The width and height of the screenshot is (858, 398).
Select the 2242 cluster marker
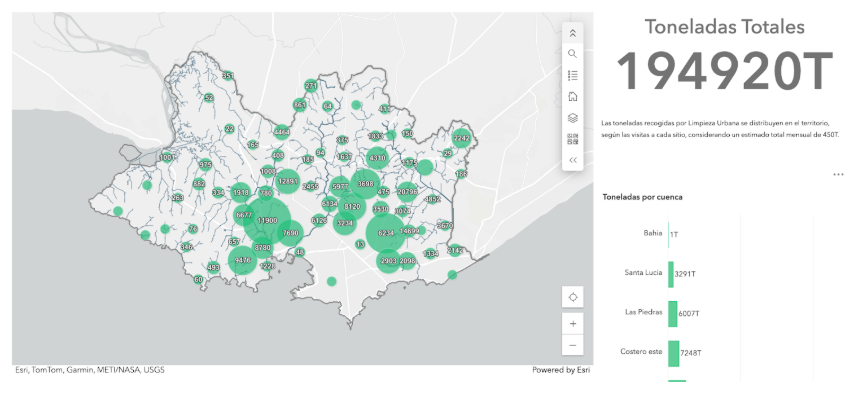pyautogui.click(x=461, y=139)
